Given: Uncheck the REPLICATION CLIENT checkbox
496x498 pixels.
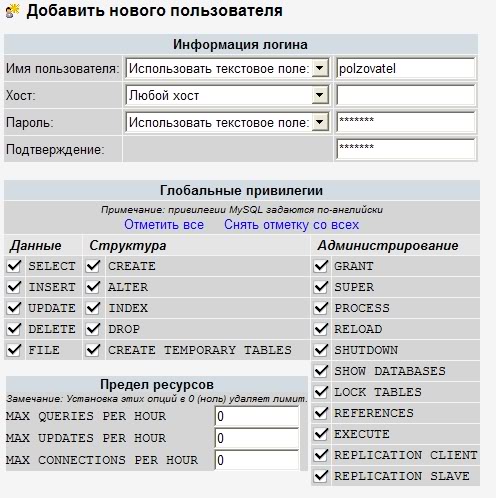Looking at the screenshot, I should coord(321,455).
